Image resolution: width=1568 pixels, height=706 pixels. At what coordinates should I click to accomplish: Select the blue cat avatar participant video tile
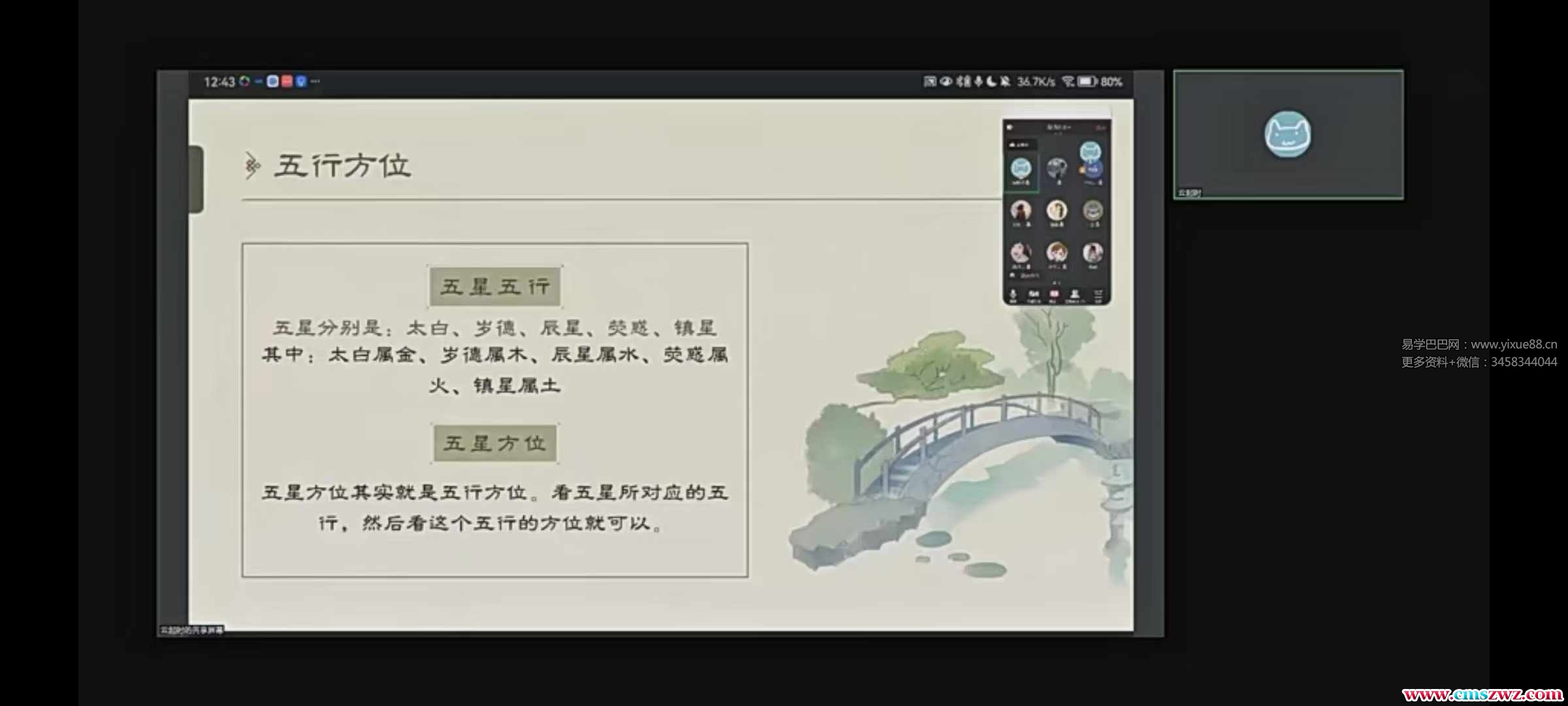click(1288, 134)
